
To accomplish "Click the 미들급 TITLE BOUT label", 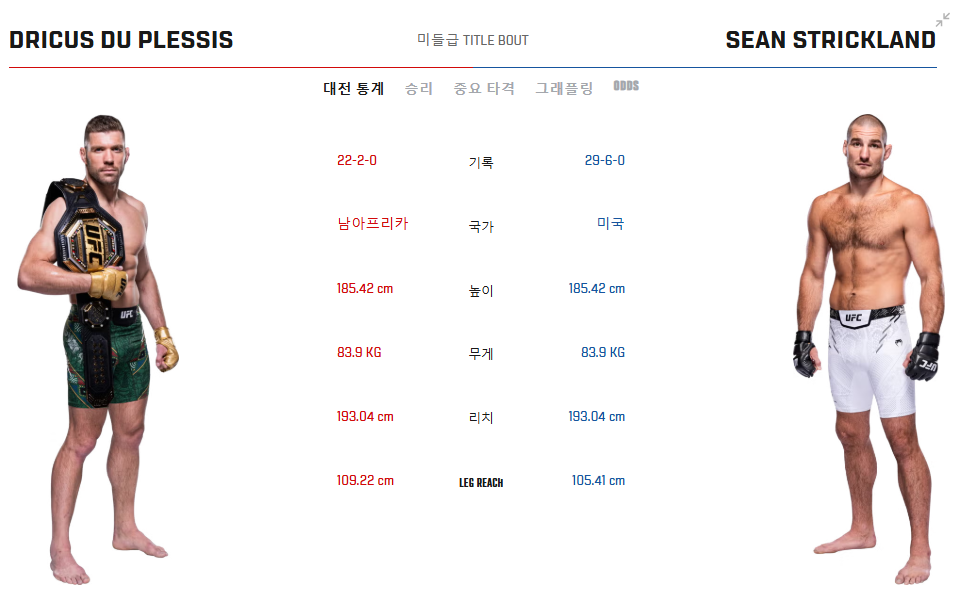I will coord(474,40).
